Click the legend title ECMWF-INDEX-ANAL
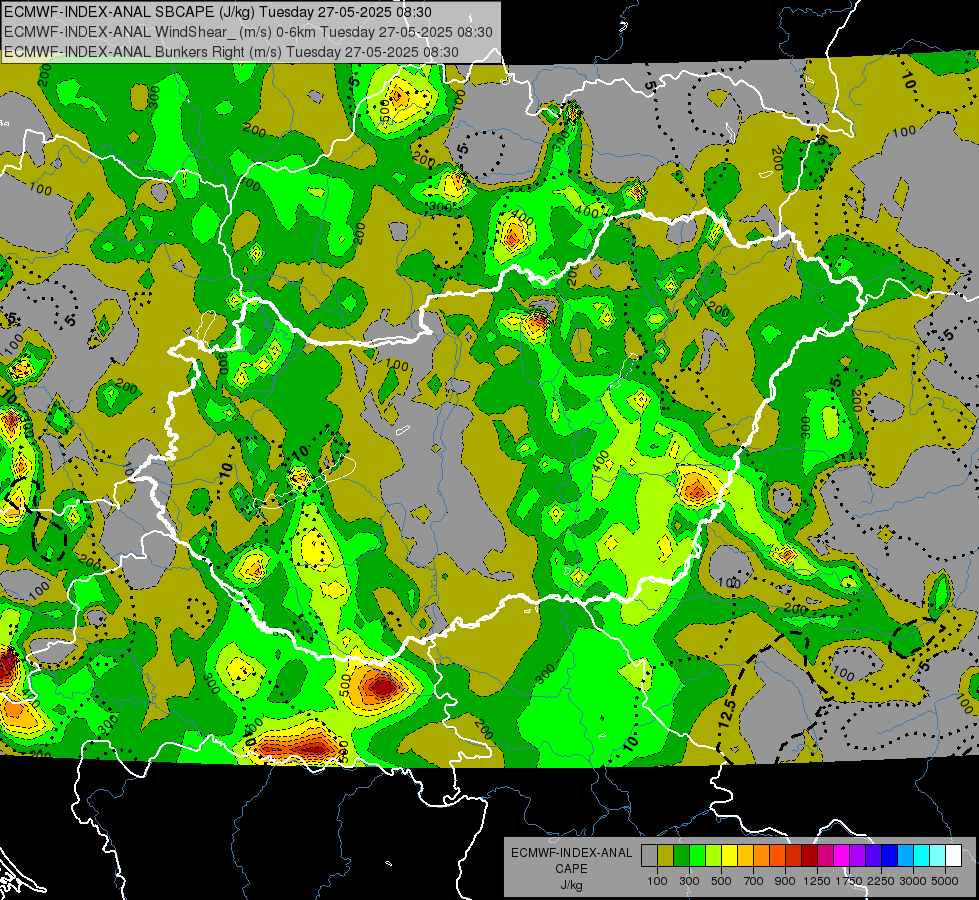 (571, 853)
